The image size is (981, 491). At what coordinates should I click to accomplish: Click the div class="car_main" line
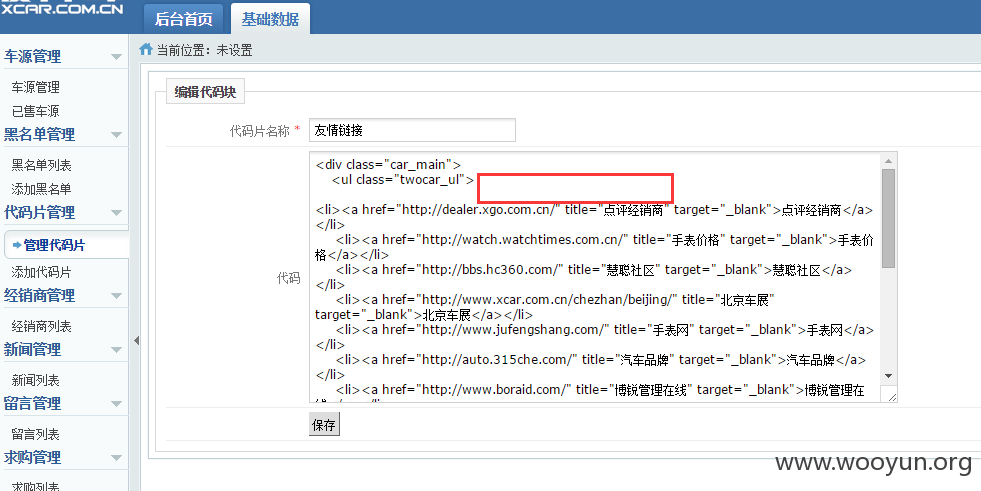point(389,165)
